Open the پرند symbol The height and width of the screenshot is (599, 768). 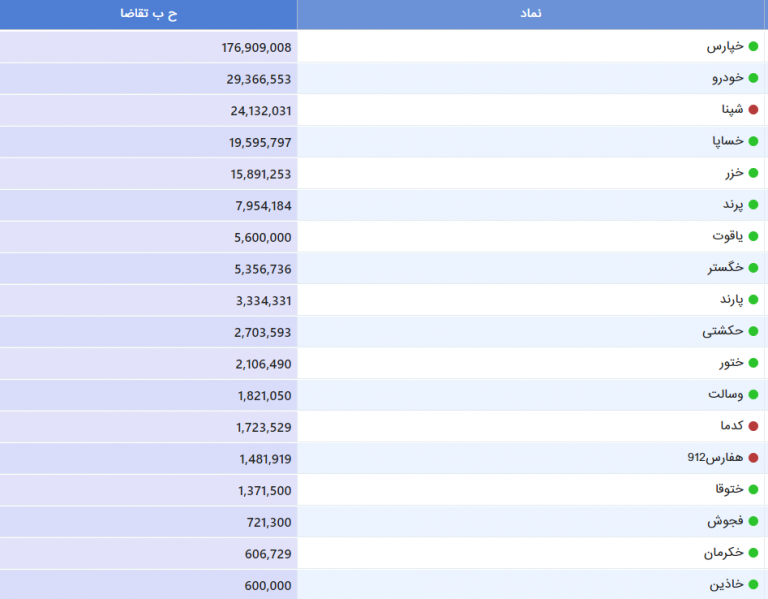pyautogui.click(x=733, y=205)
